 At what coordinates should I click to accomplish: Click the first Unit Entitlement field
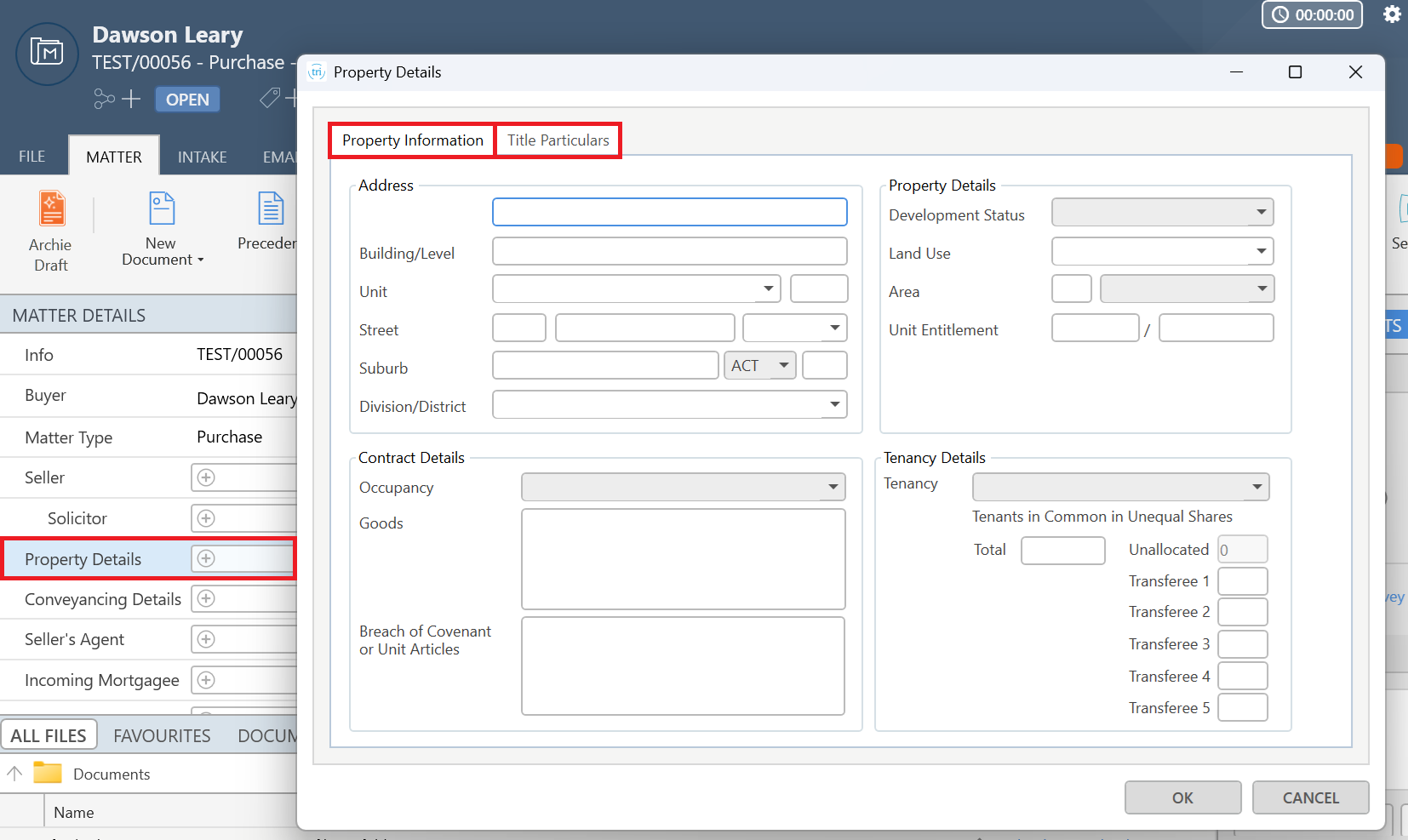(x=1096, y=328)
